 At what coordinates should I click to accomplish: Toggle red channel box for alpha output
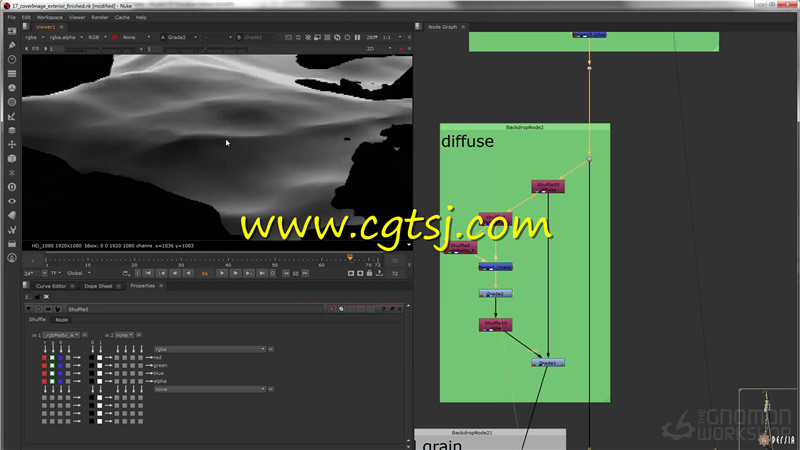tap(44, 381)
